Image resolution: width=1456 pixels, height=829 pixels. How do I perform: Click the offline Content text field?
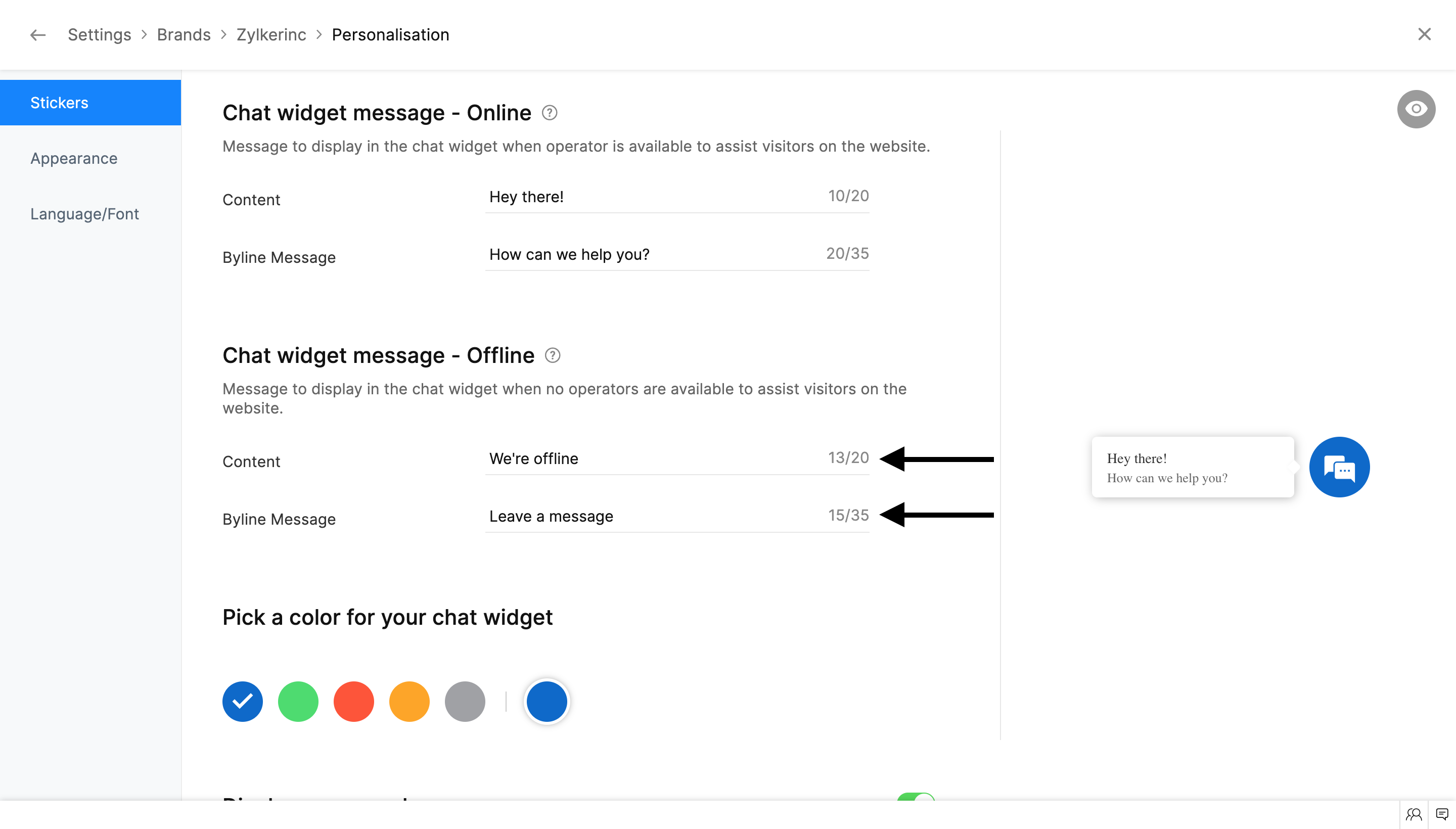tap(655, 459)
